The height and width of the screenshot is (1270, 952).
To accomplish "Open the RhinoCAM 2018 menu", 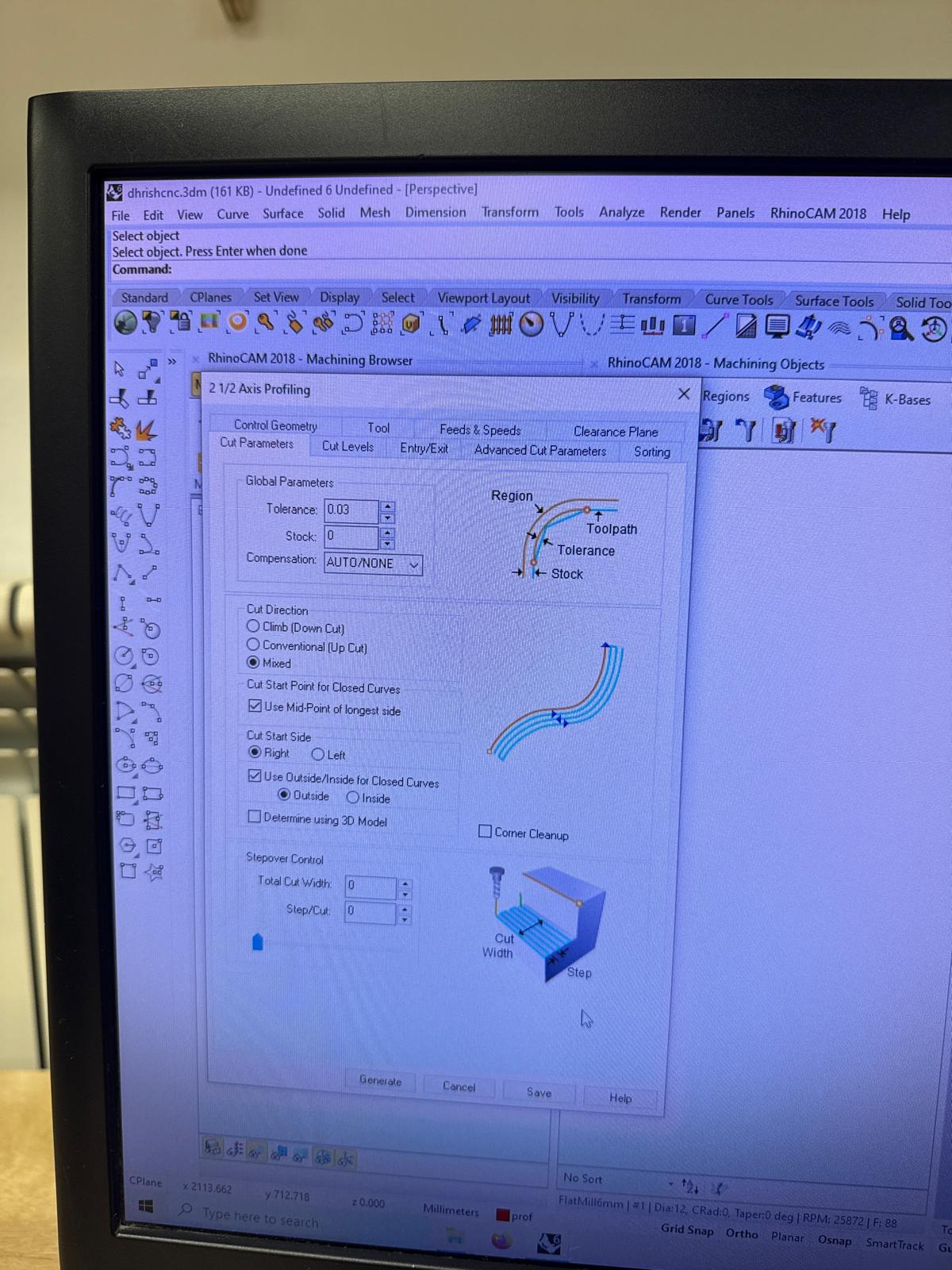I will 818,214.
